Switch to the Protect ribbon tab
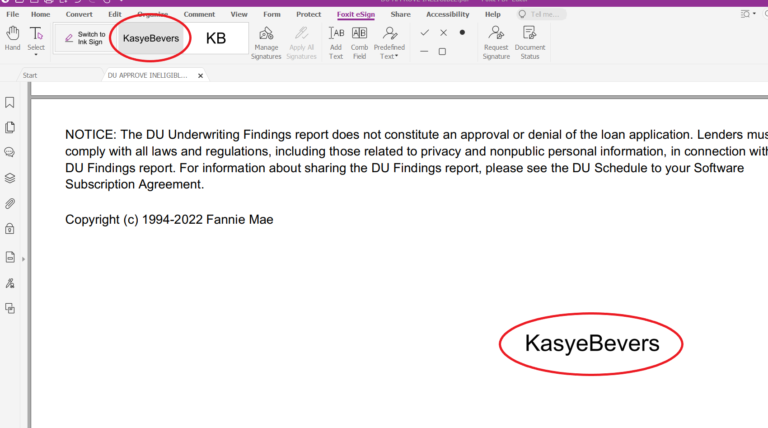 click(x=309, y=15)
